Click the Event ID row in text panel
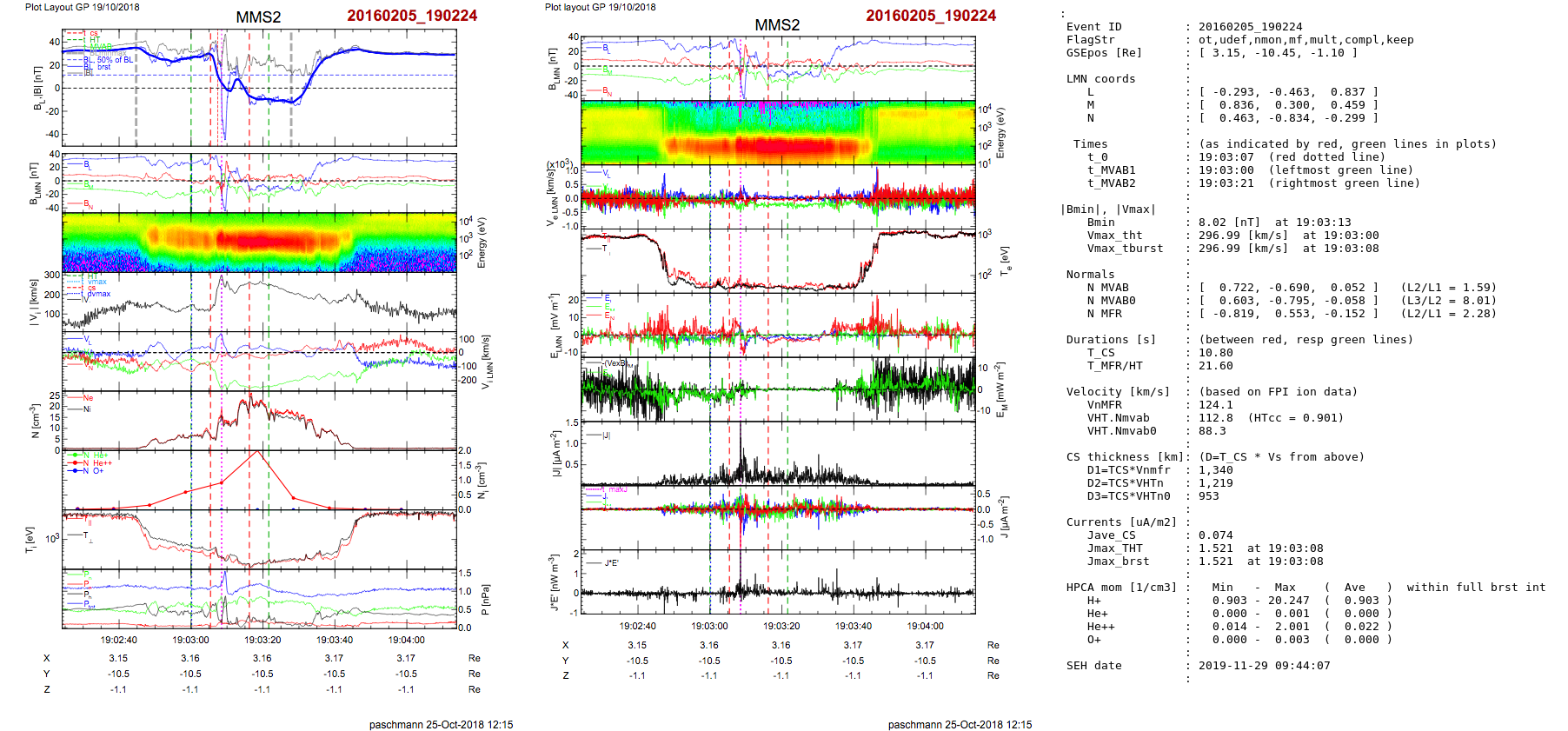 (1093, 27)
